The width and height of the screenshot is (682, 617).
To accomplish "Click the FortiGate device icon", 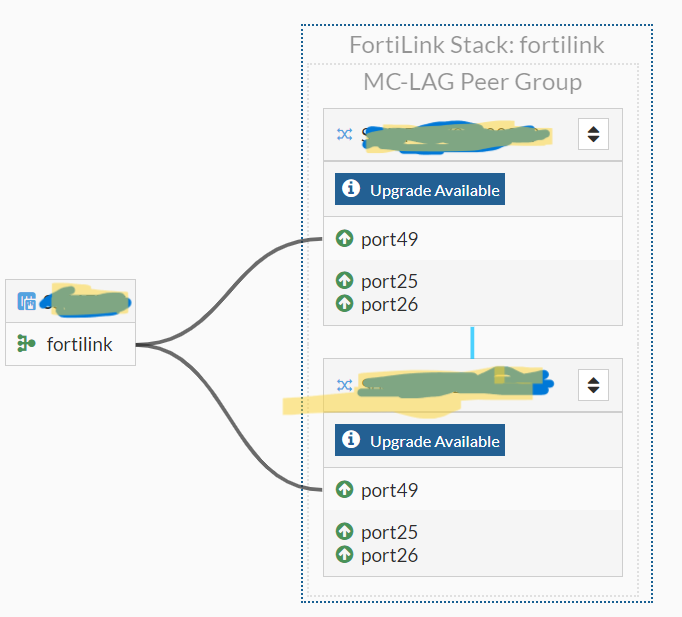I will (x=27, y=301).
